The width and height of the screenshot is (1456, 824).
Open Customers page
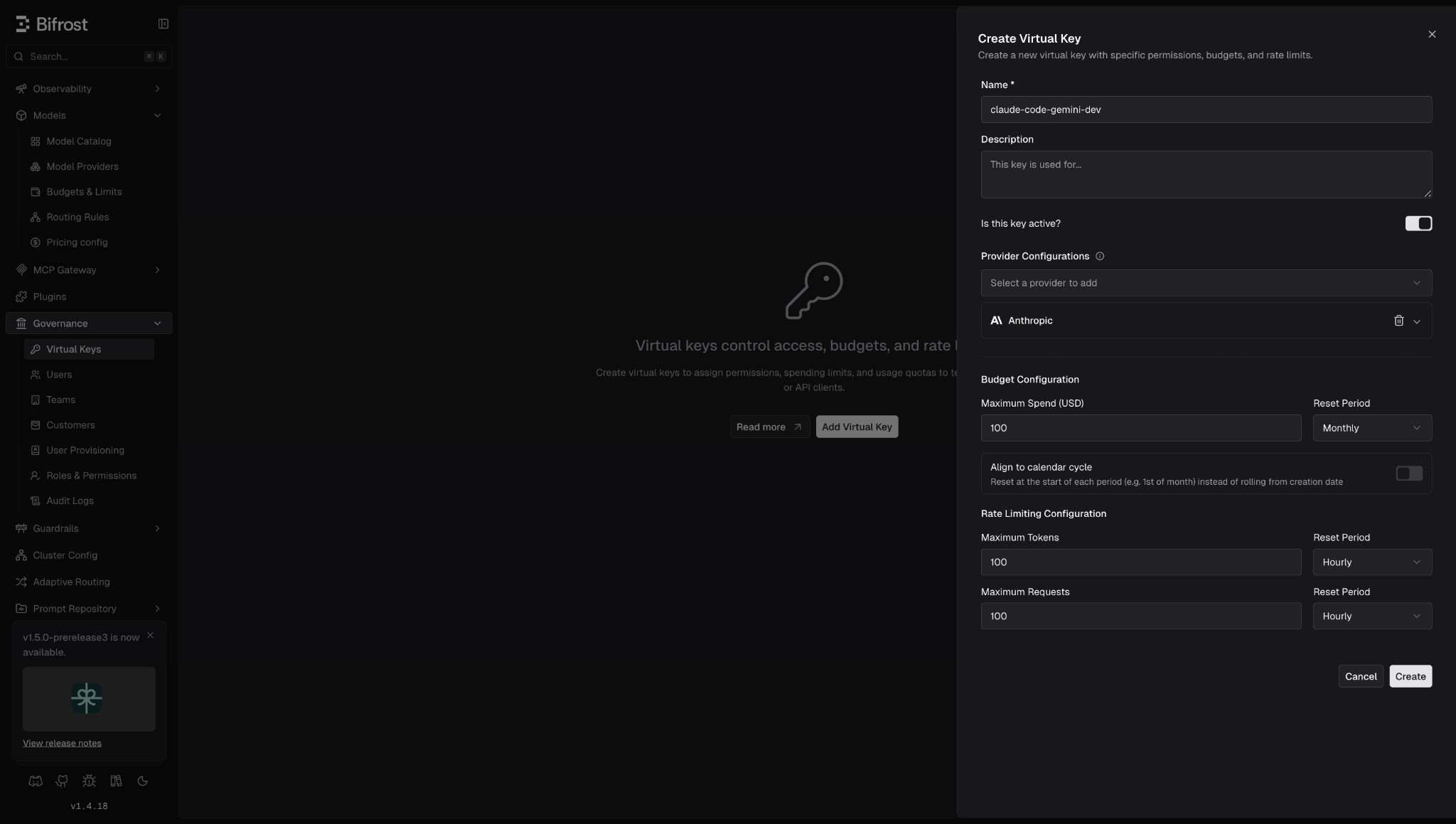(x=89, y=425)
